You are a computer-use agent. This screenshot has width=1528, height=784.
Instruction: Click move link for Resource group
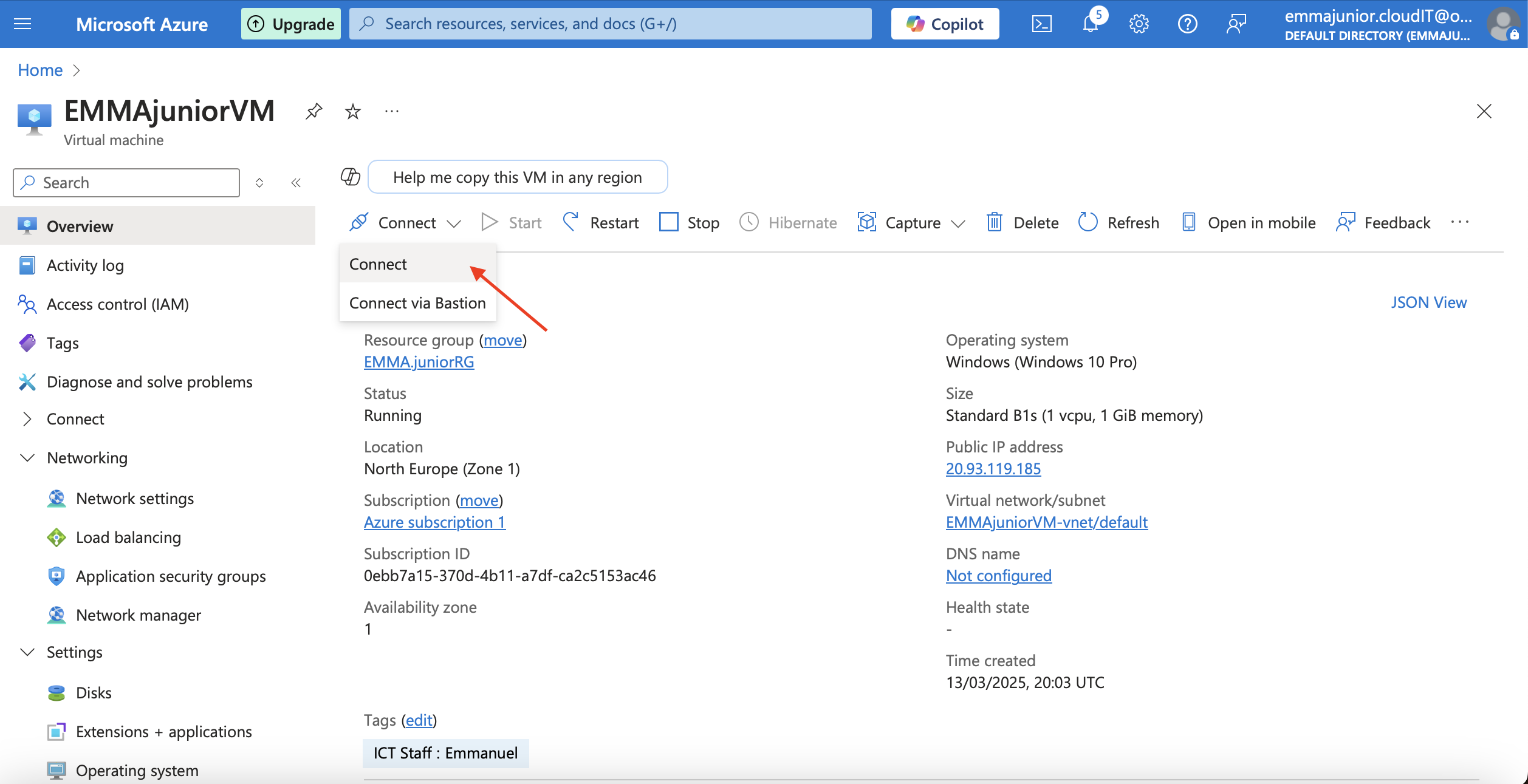click(x=503, y=340)
